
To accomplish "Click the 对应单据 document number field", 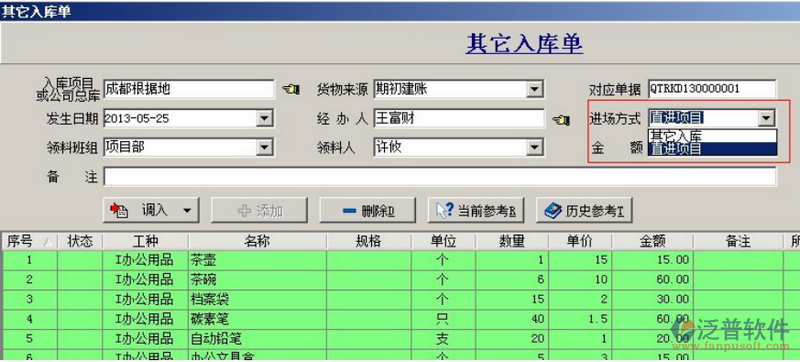I will pyautogui.click(x=712, y=89).
